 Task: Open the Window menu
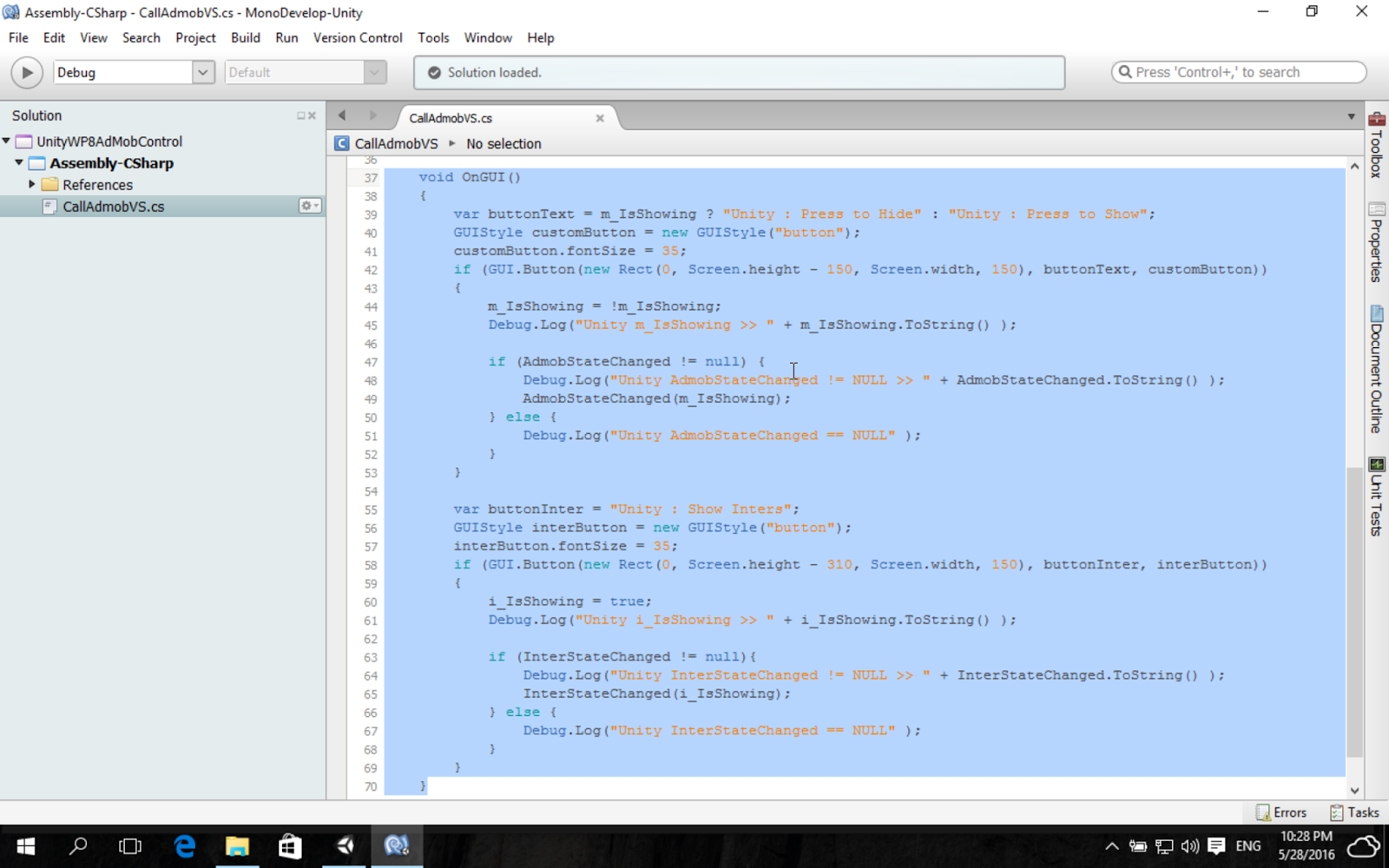pos(488,38)
